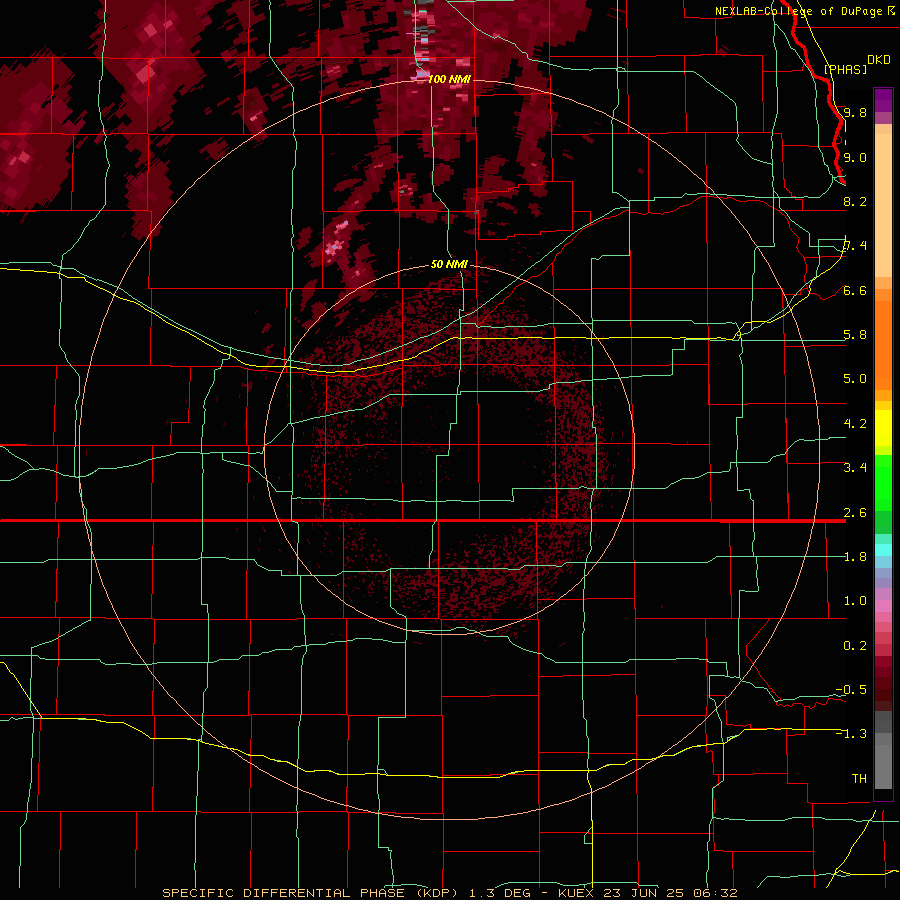
Task: Click the 3.4 value on the color scale
Action: click(855, 468)
